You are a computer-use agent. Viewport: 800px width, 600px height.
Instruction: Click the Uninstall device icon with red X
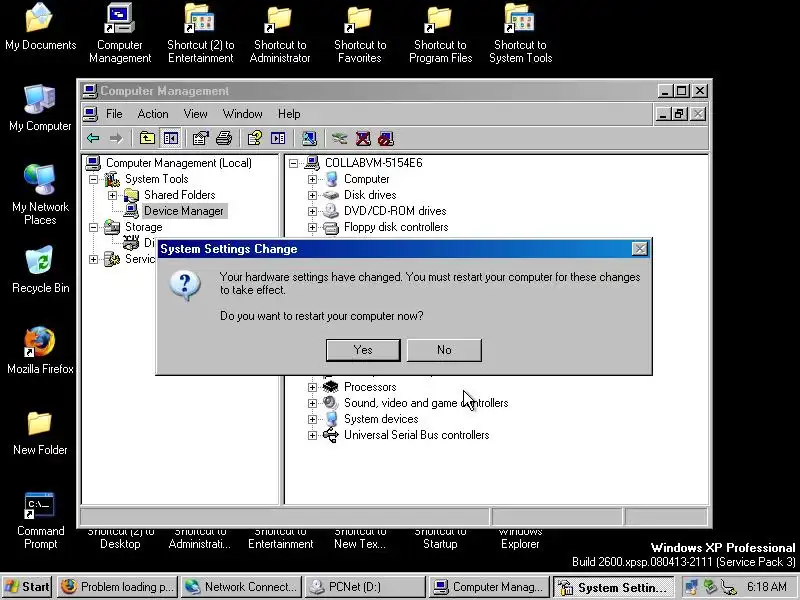[363, 138]
